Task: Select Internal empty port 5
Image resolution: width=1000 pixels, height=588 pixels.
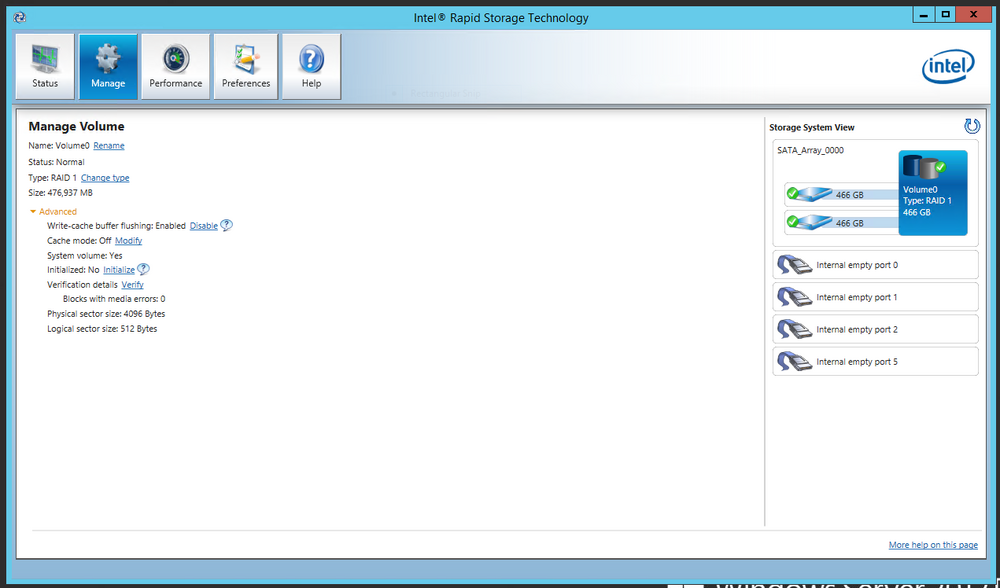Action: (x=875, y=362)
